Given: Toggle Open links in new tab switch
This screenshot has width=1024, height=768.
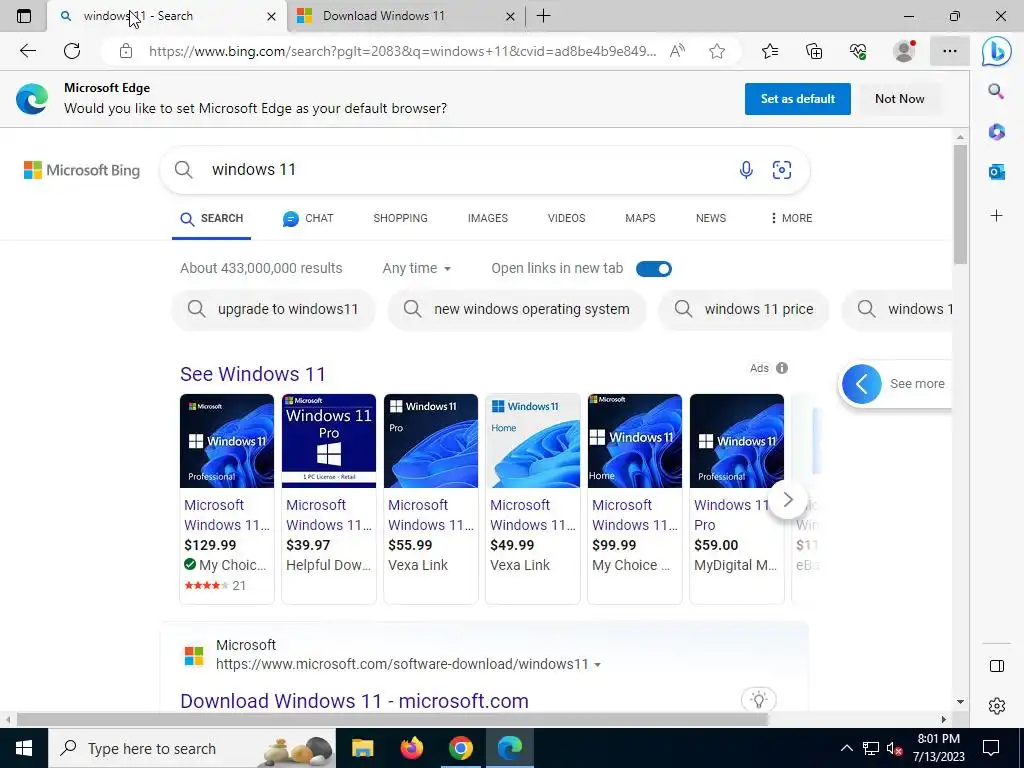Looking at the screenshot, I should click(654, 268).
